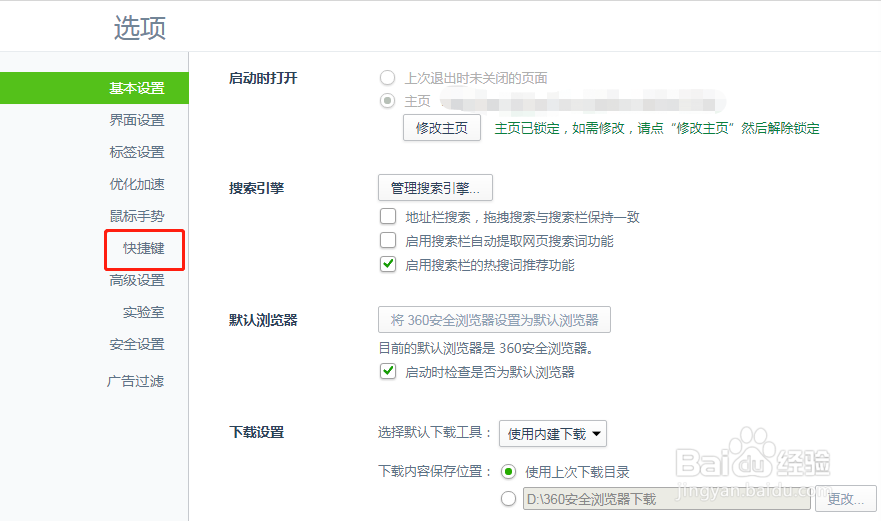
Task: Enable 启用搜索栏自动提取网页搜索词功能 checkbox
Action: point(388,241)
